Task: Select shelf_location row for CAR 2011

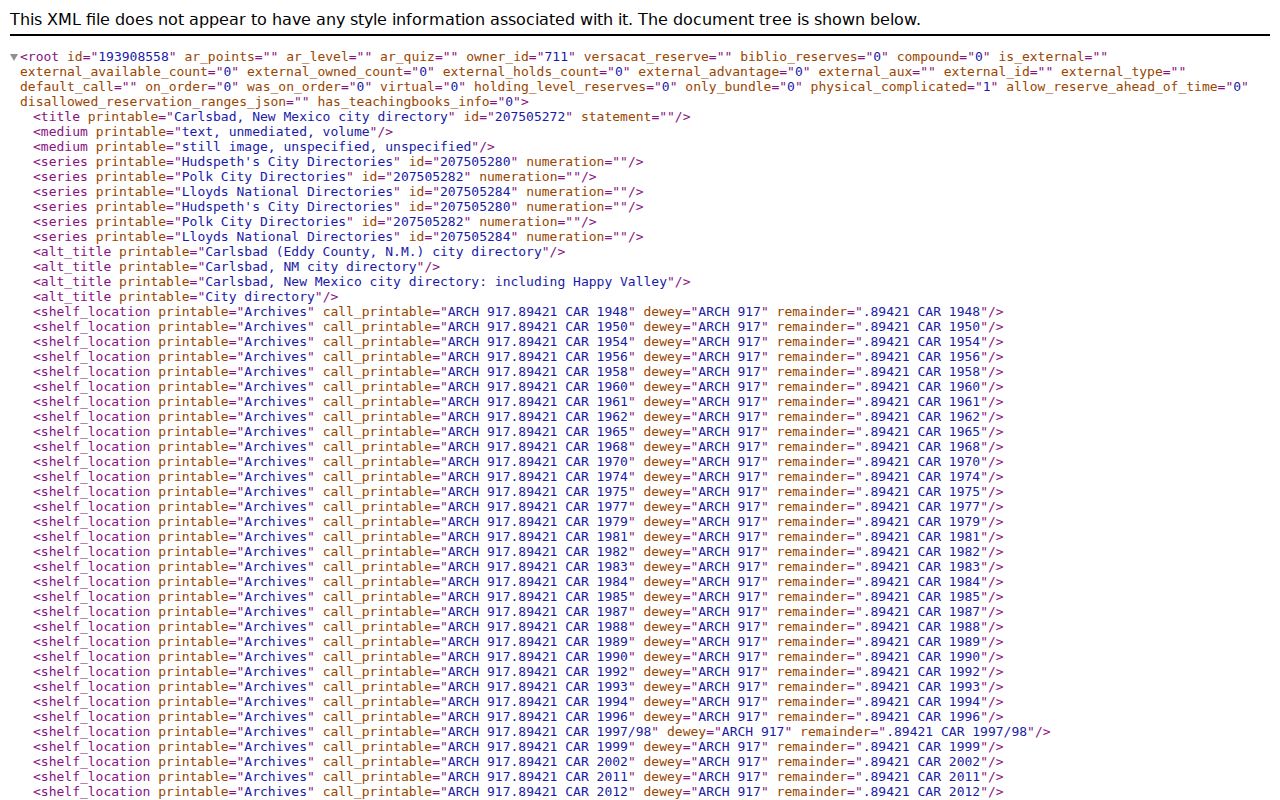Action: click(x=518, y=777)
